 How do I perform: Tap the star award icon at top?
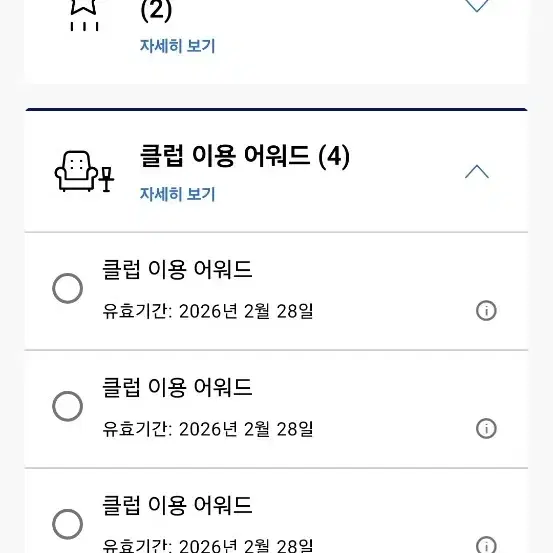tap(84, 15)
